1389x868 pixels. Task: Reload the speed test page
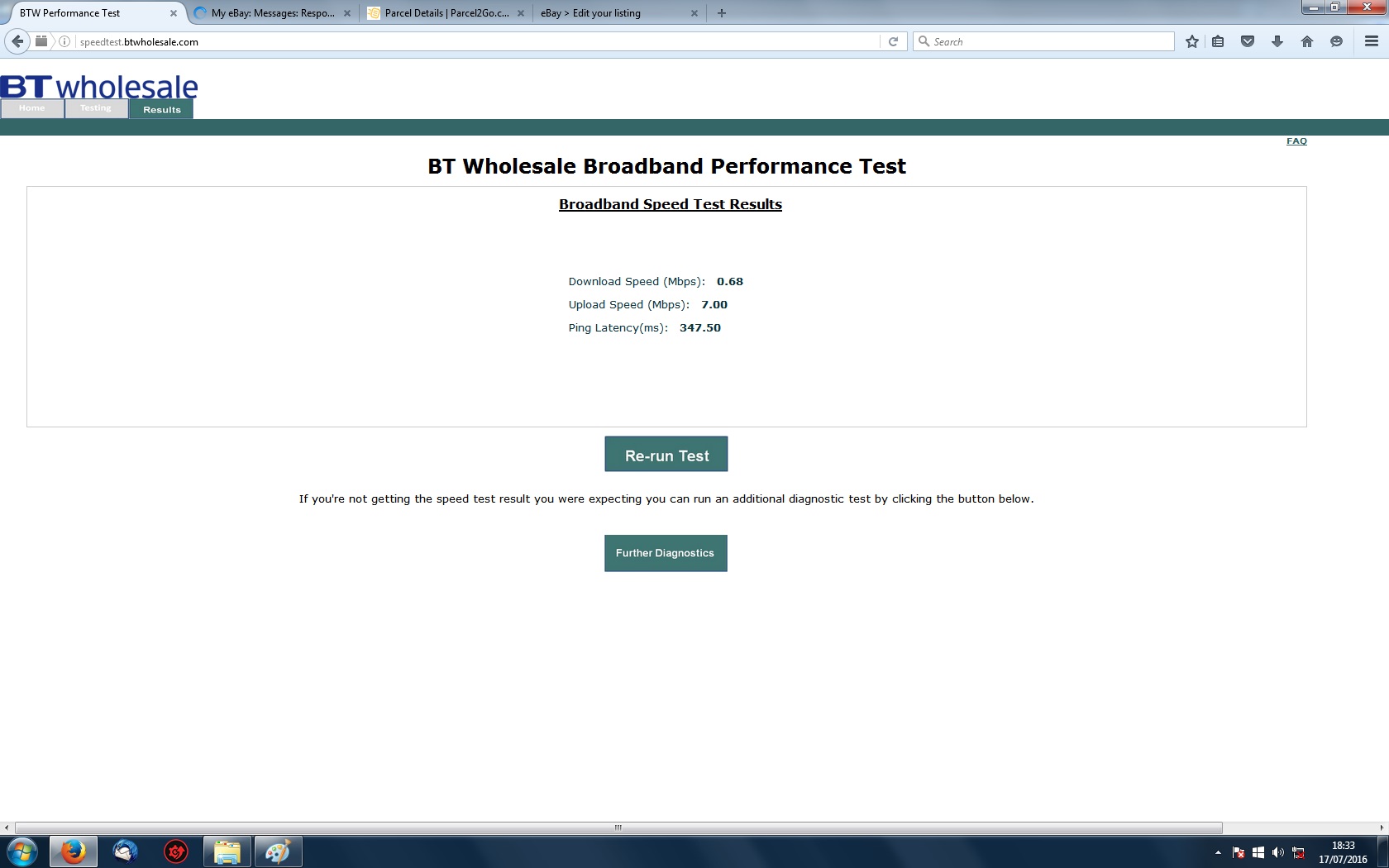click(x=894, y=41)
